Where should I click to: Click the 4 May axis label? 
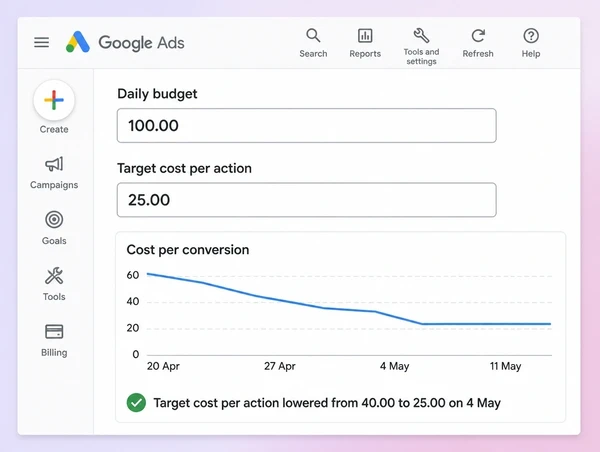pos(395,366)
